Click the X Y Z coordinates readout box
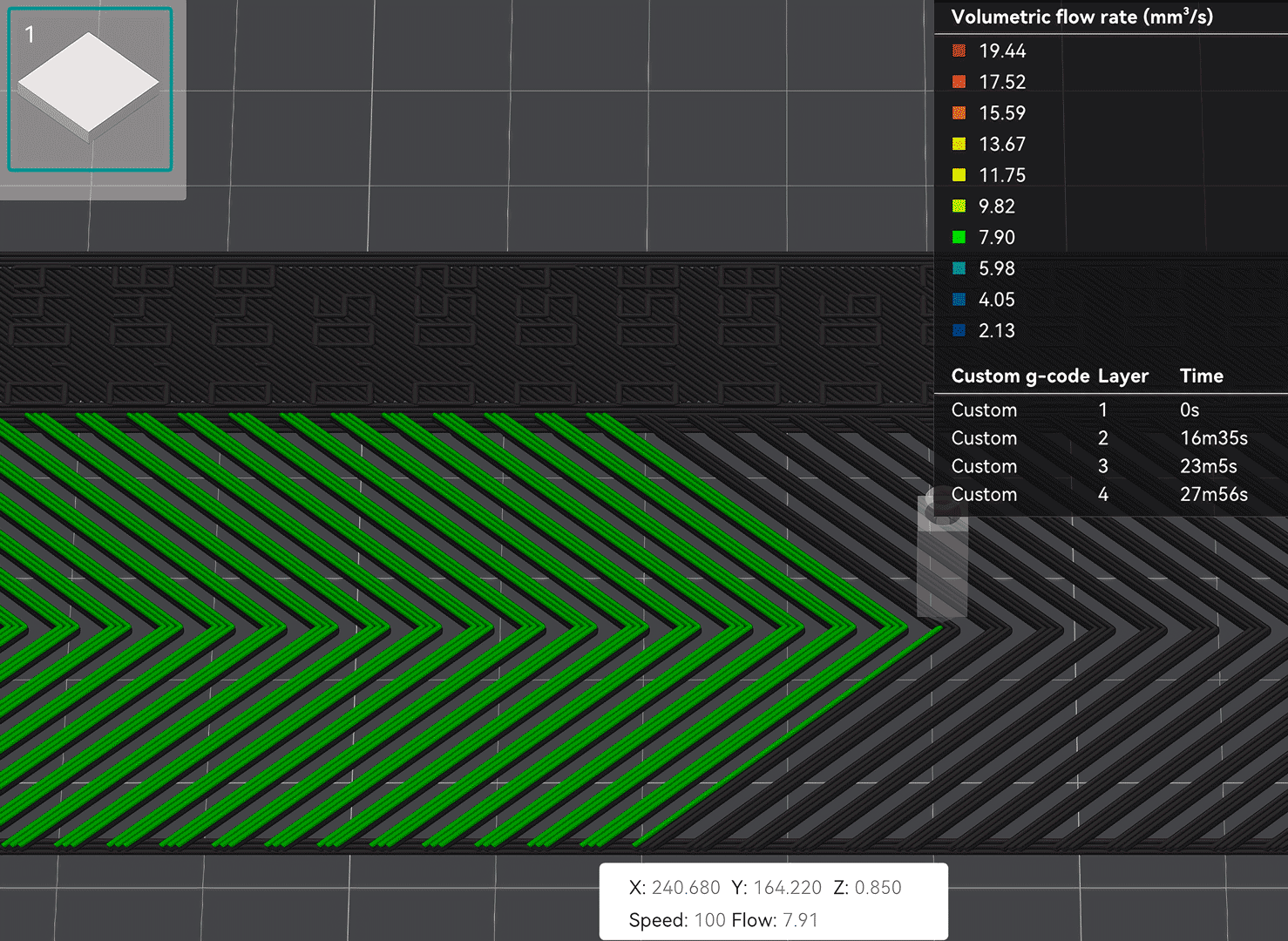Image resolution: width=1288 pixels, height=941 pixels. [x=773, y=902]
